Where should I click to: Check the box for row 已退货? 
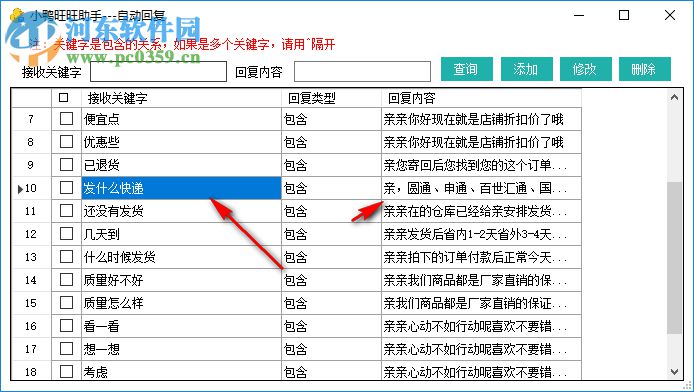click(66, 165)
